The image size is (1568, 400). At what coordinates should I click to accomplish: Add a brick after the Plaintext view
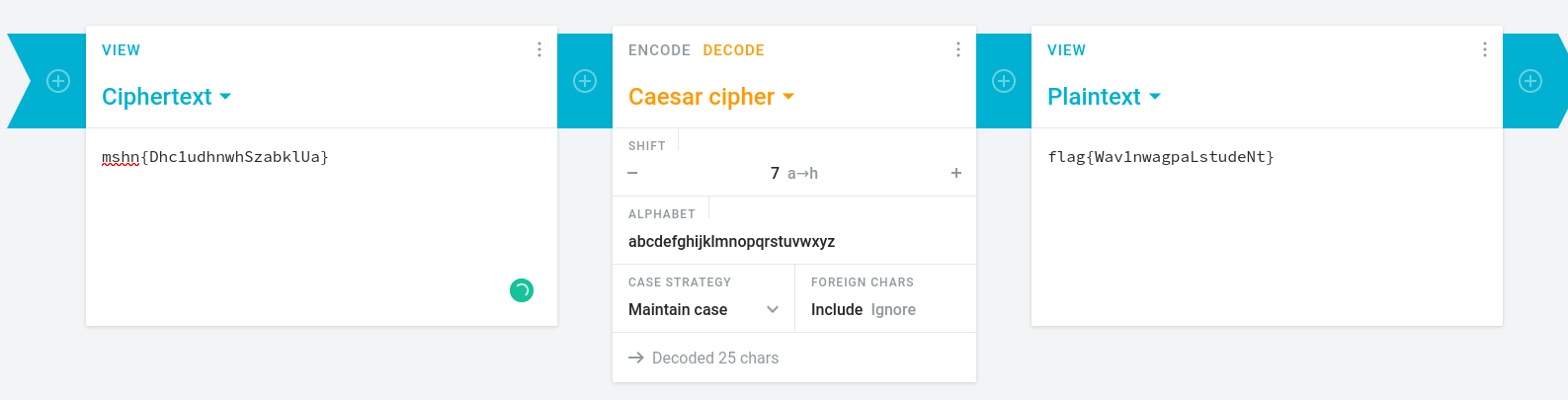click(x=1530, y=81)
